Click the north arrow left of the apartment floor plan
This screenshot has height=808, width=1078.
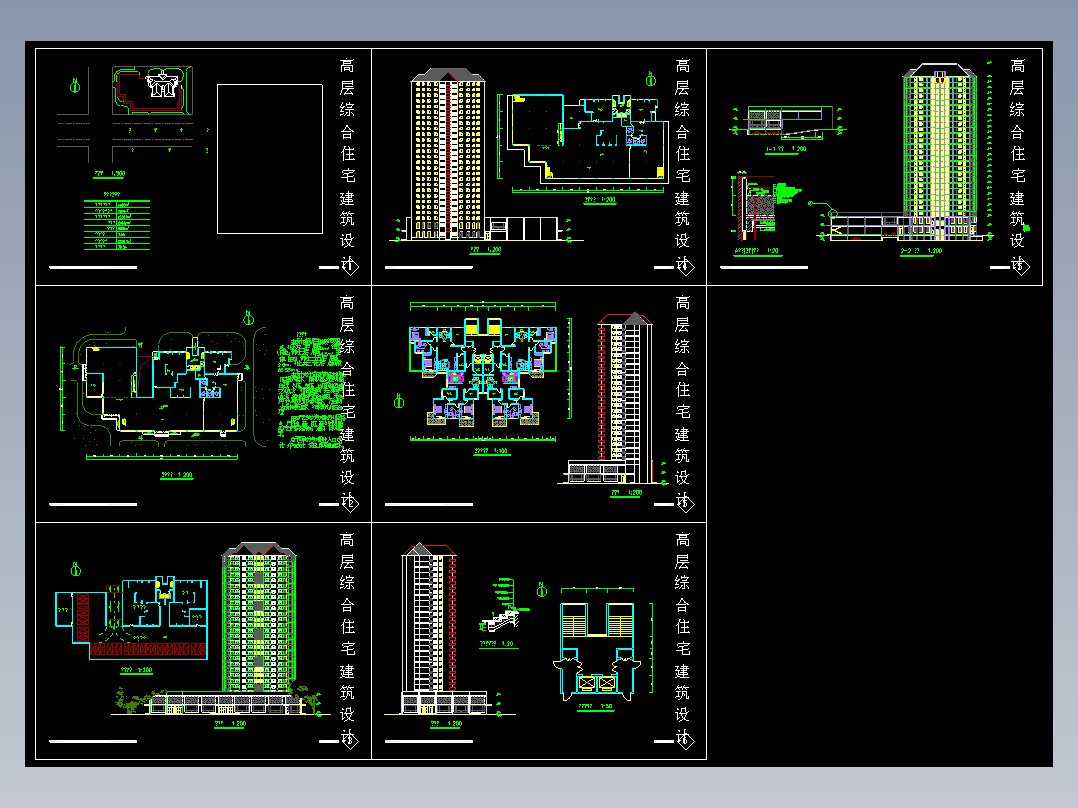[x=399, y=400]
